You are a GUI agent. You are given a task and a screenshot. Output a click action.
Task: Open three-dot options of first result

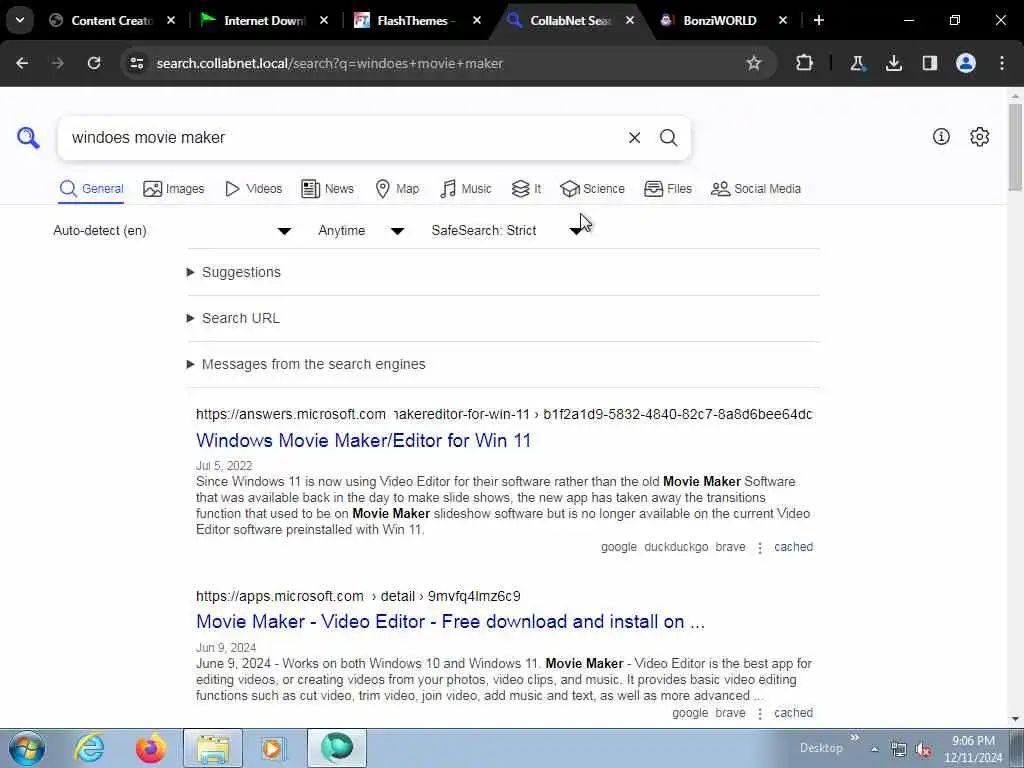pos(760,547)
